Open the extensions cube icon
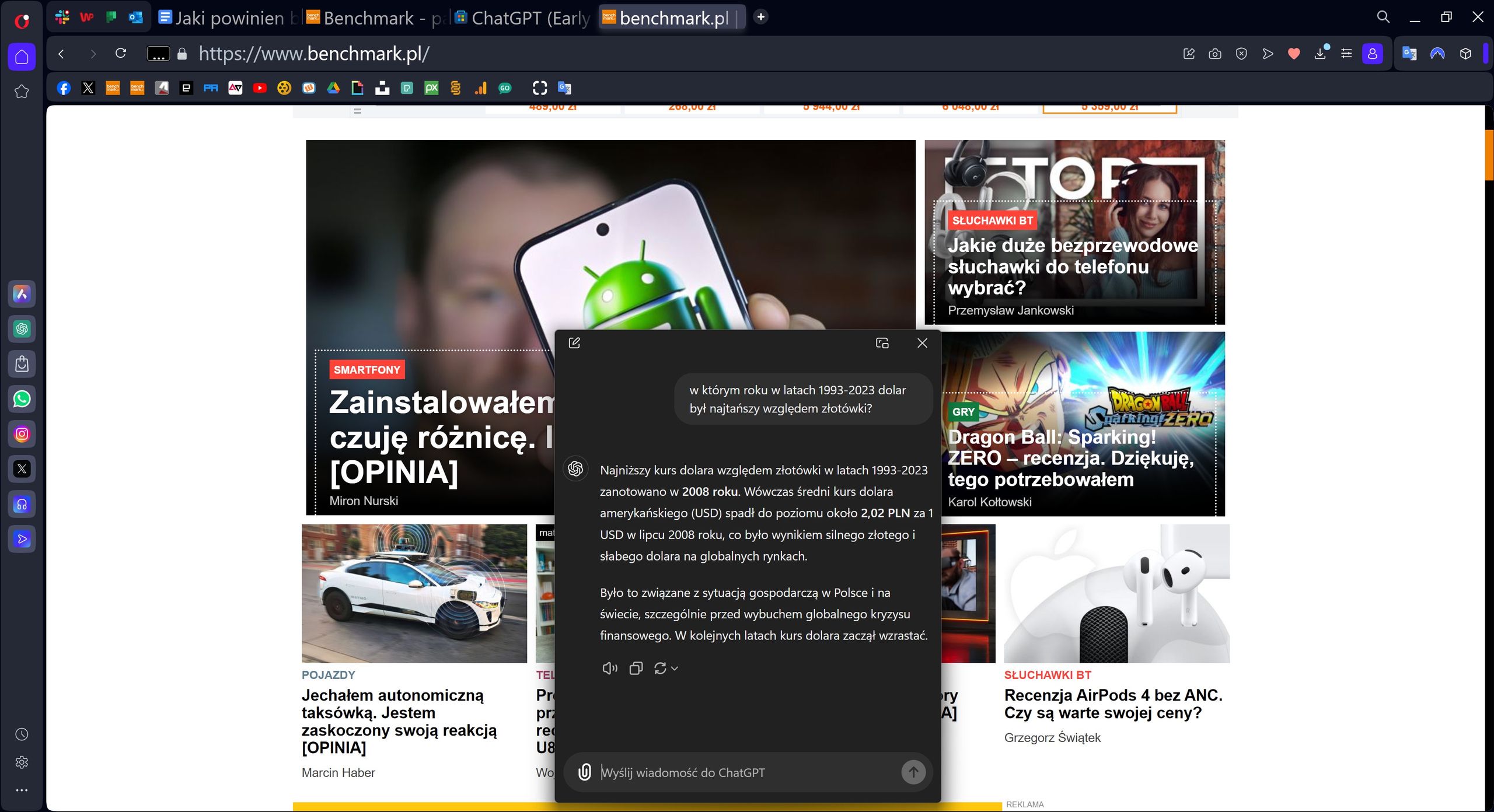1494x812 pixels. (x=1465, y=54)
